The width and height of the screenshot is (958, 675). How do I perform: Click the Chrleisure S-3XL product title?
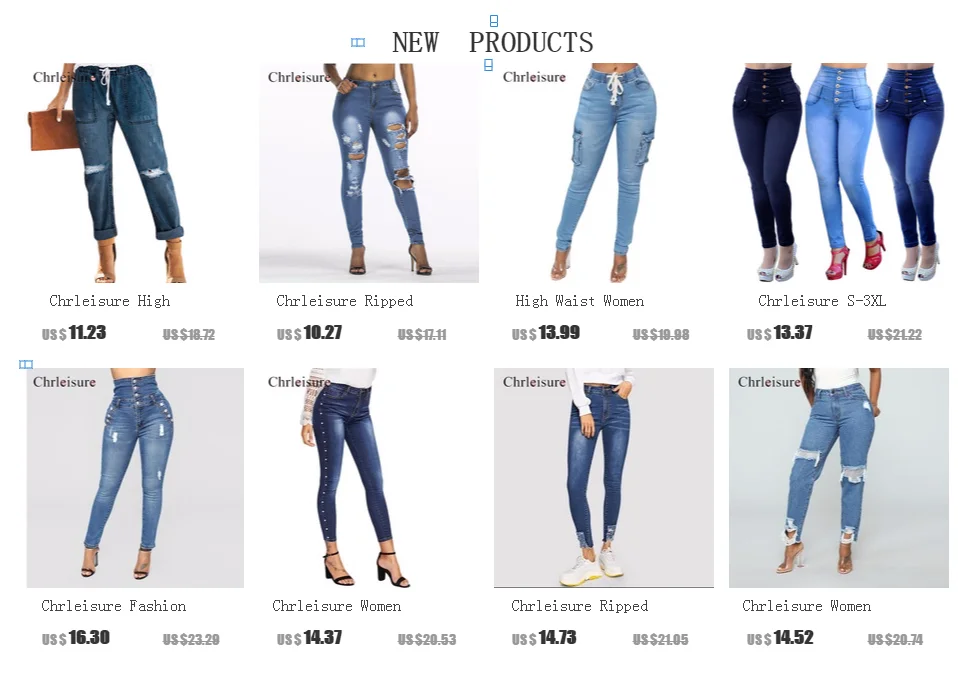pyautogui.click(x=822, y=301)
